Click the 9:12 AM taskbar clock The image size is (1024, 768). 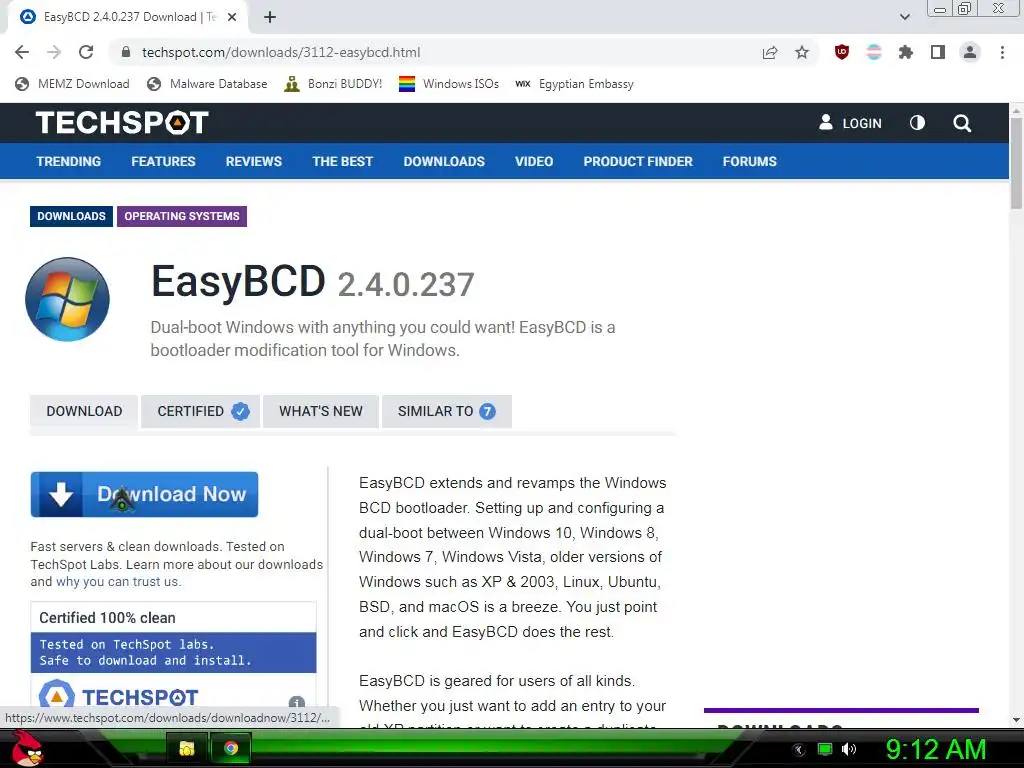point(935,749)
